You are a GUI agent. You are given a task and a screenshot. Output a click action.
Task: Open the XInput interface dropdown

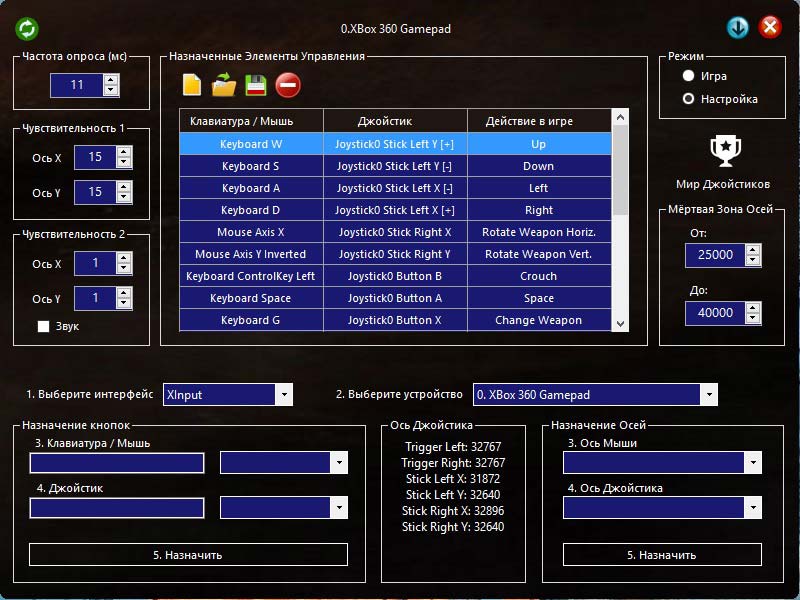(x=284, y=395)
